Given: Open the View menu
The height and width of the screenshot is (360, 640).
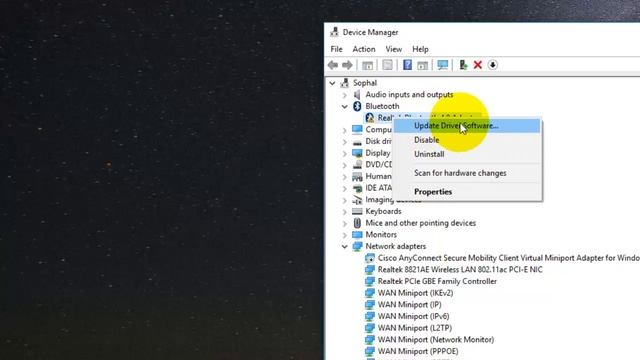Looking at the screenshot, I should 393,49.
